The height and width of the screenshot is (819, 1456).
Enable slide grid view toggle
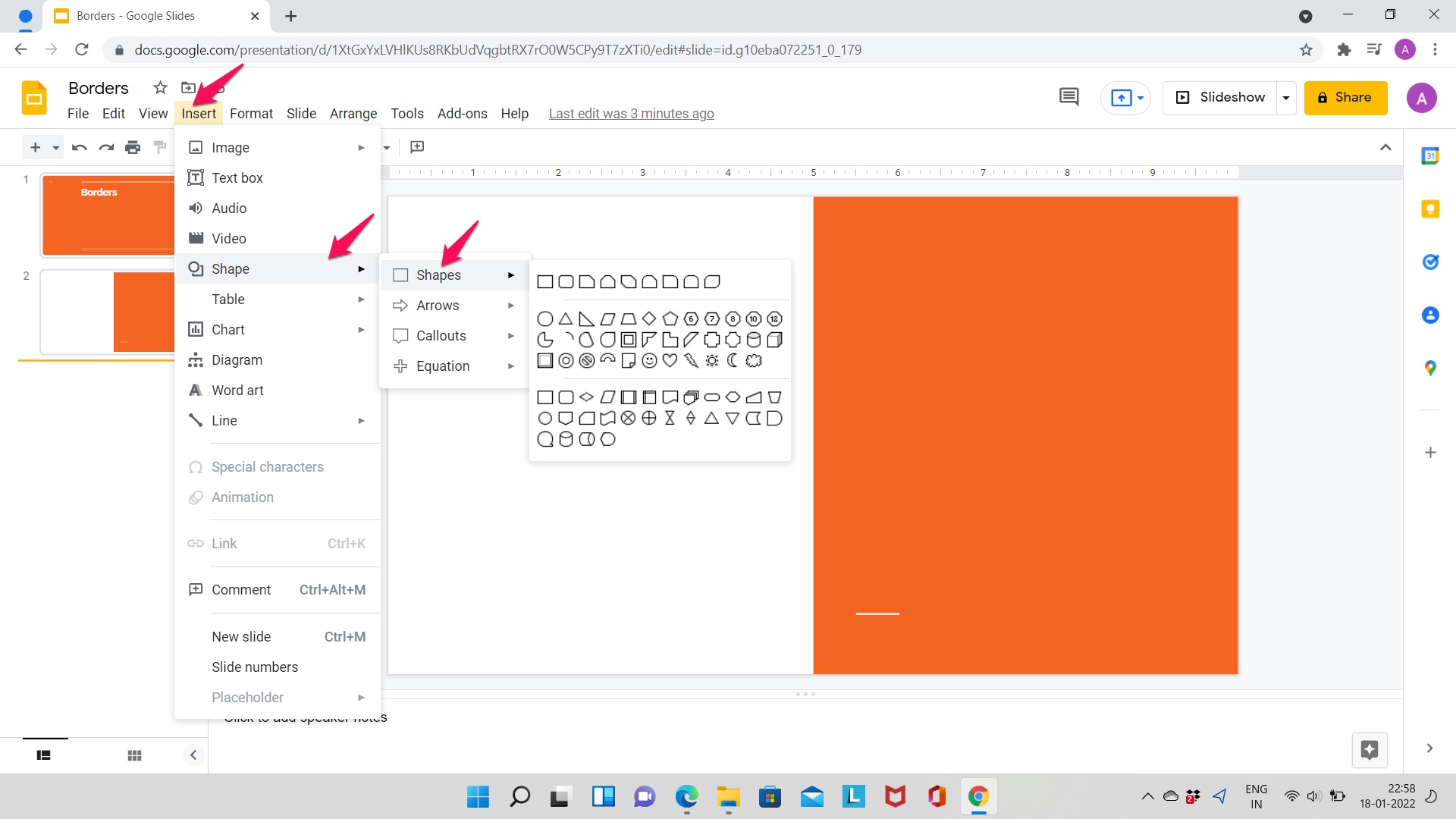pos(134,755)
